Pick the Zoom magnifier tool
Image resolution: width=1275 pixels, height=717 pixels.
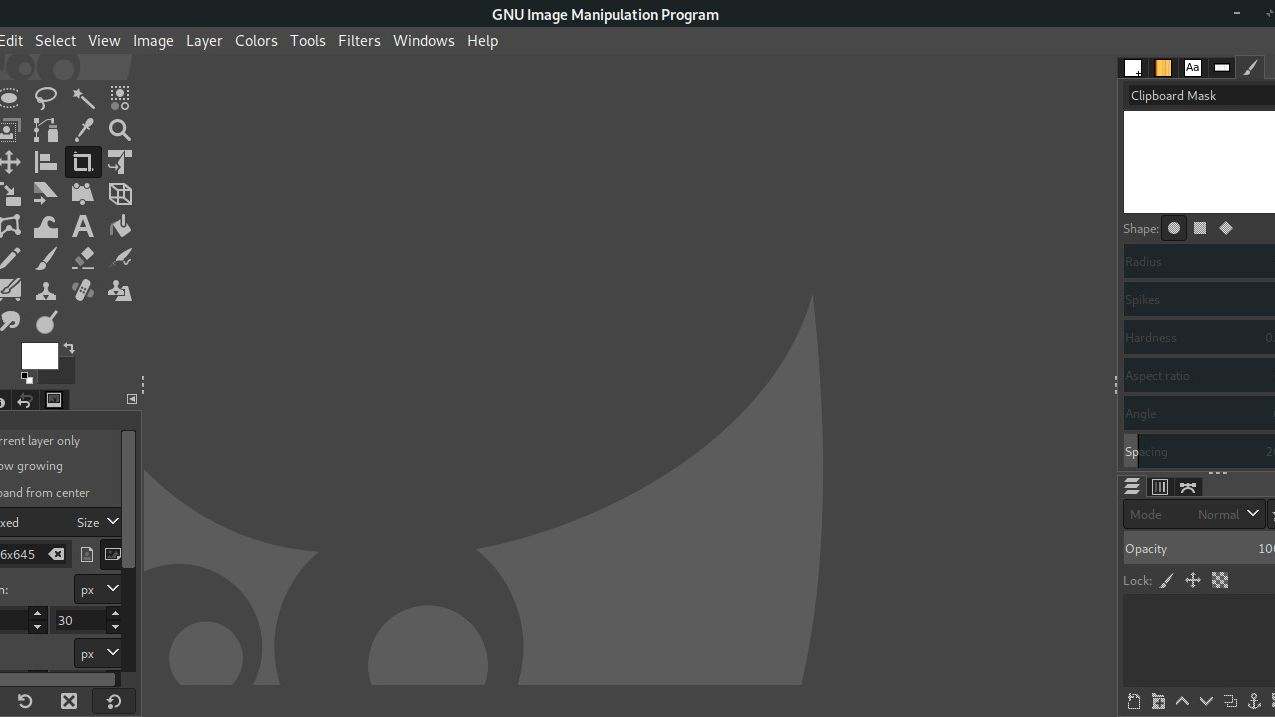pos(120,130)
